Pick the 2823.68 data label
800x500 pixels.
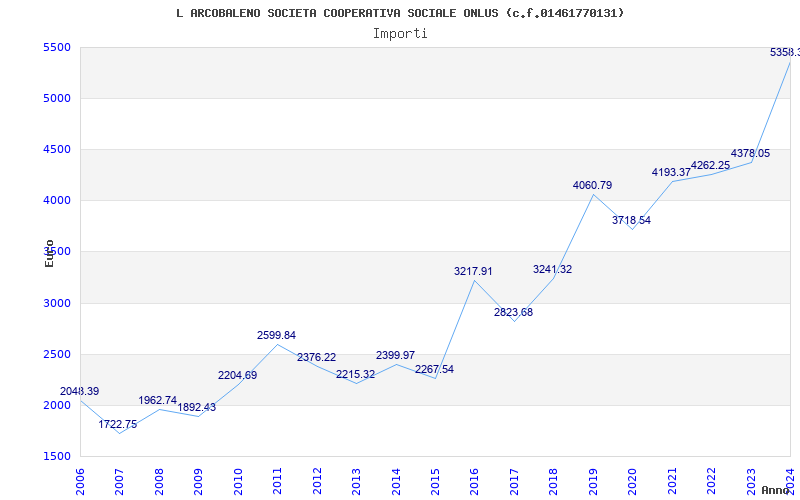(514, 312)
